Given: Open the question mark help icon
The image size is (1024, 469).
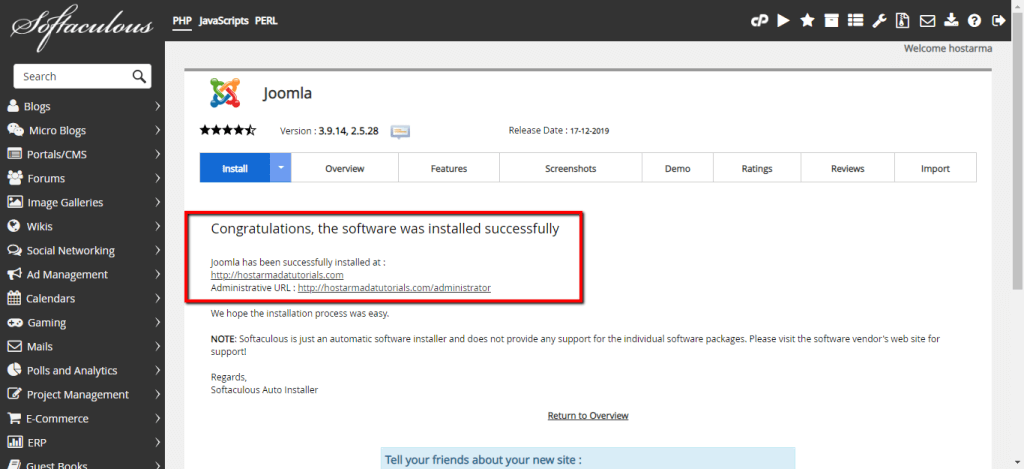Looking at the screenshot, I should pos(974,21).
